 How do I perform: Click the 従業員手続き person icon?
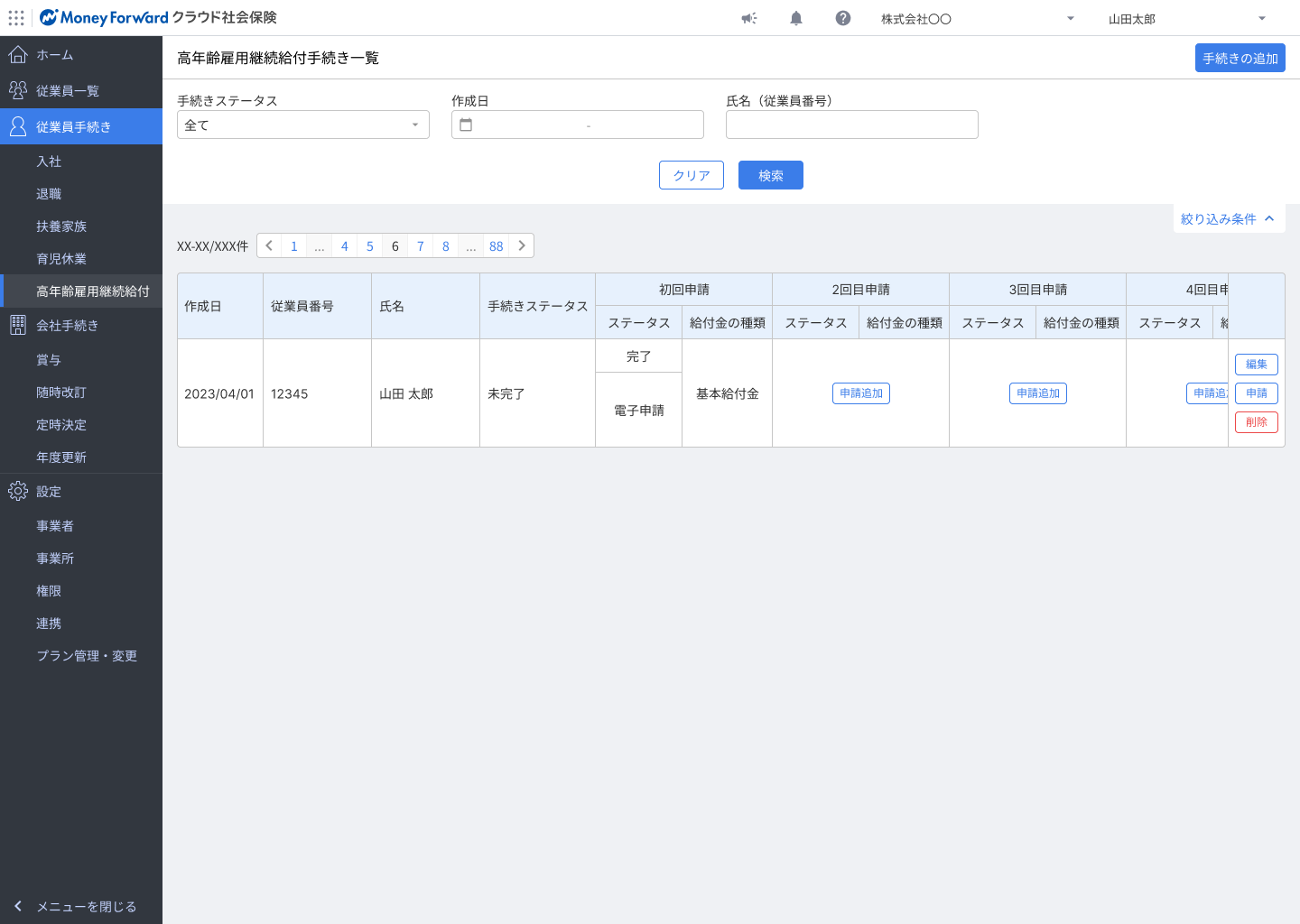(17, 126)
